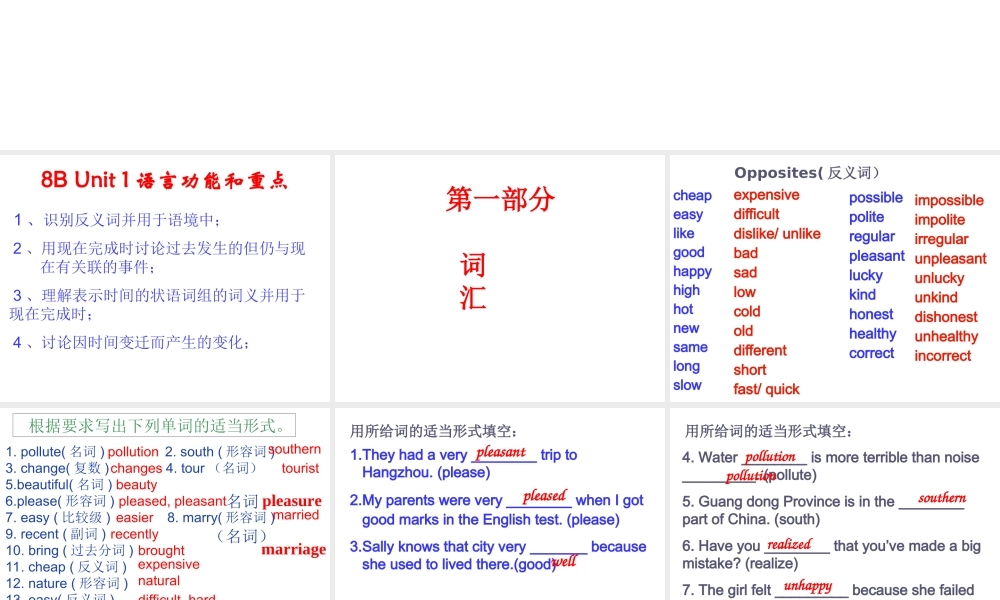Click the blue word 'hot'
Viewport: 1000px width, 600px height.
[x=683, y=309]
